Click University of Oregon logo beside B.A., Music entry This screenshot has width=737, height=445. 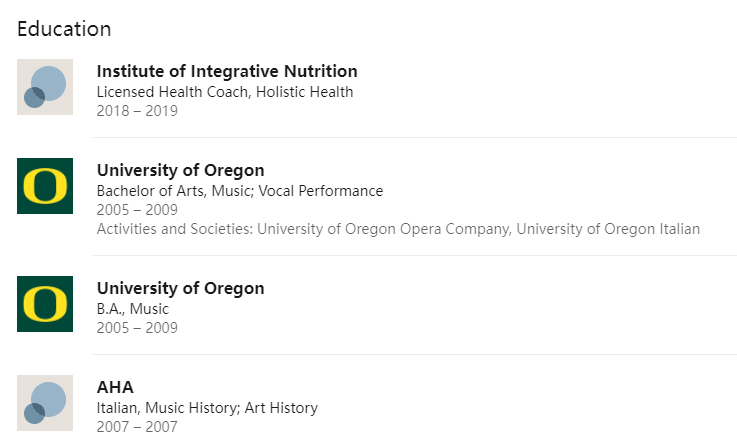click(x=45, y=304)
